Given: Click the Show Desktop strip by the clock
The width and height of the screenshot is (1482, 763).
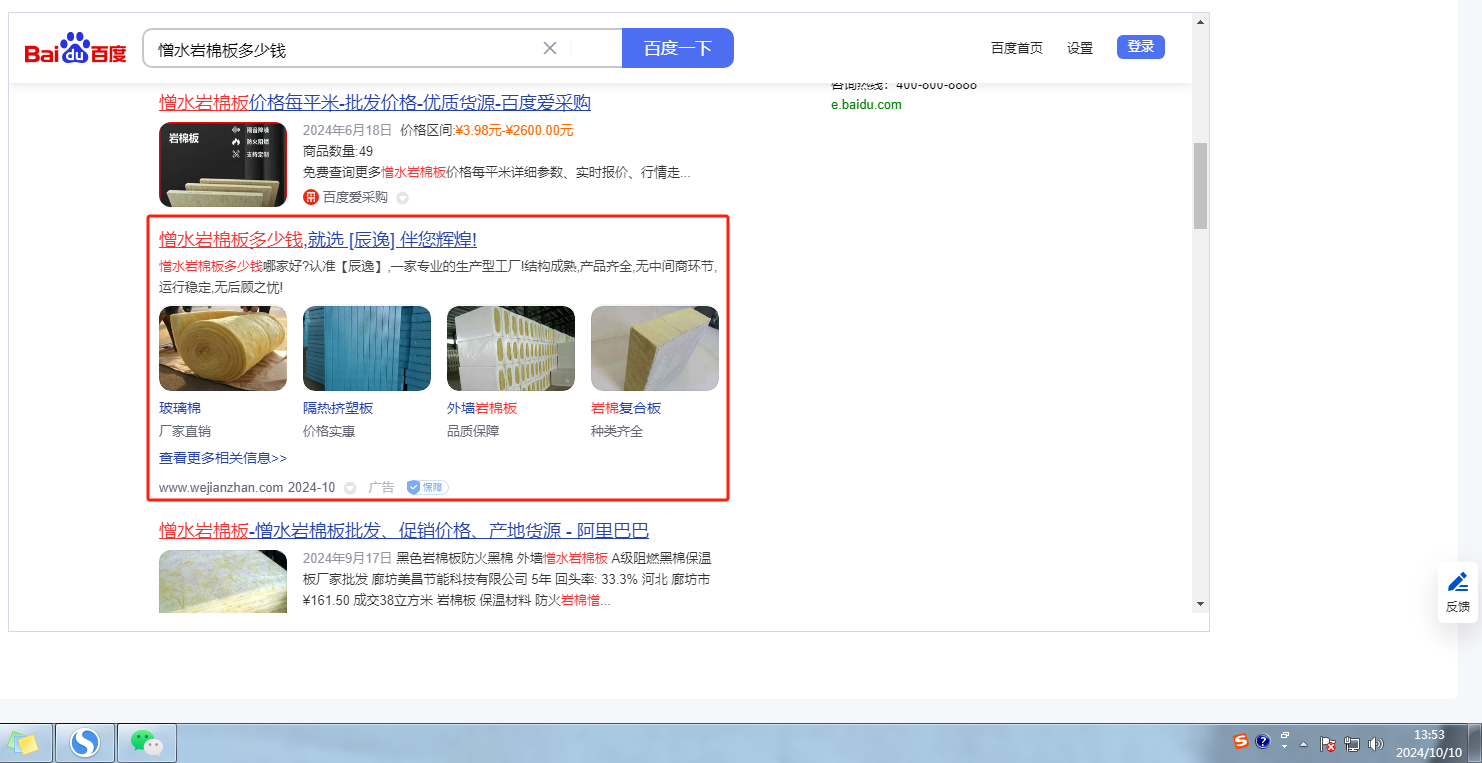Looking at the screenshot, I should (1475, 743).
